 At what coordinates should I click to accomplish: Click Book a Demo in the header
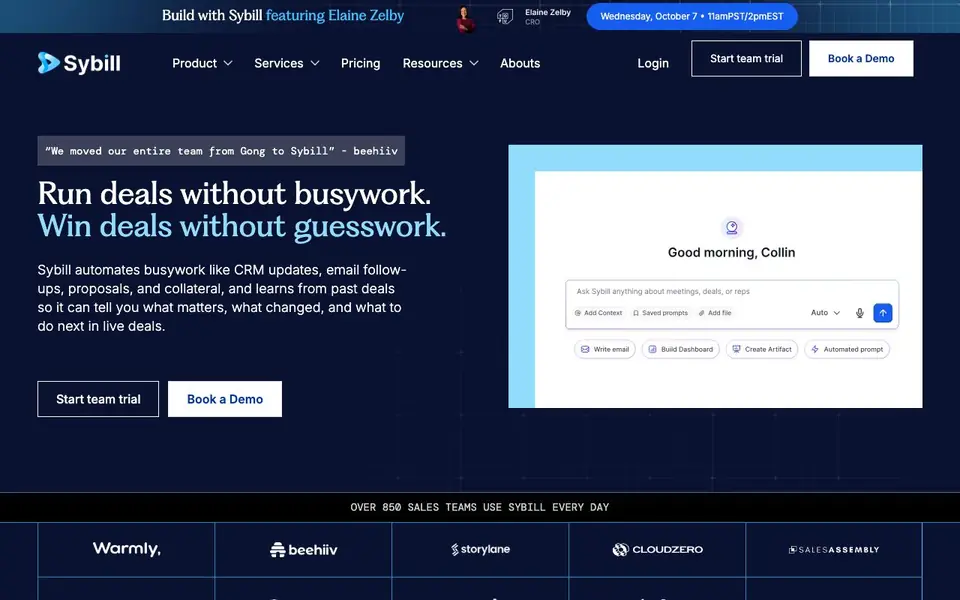[x=861, y=59]
